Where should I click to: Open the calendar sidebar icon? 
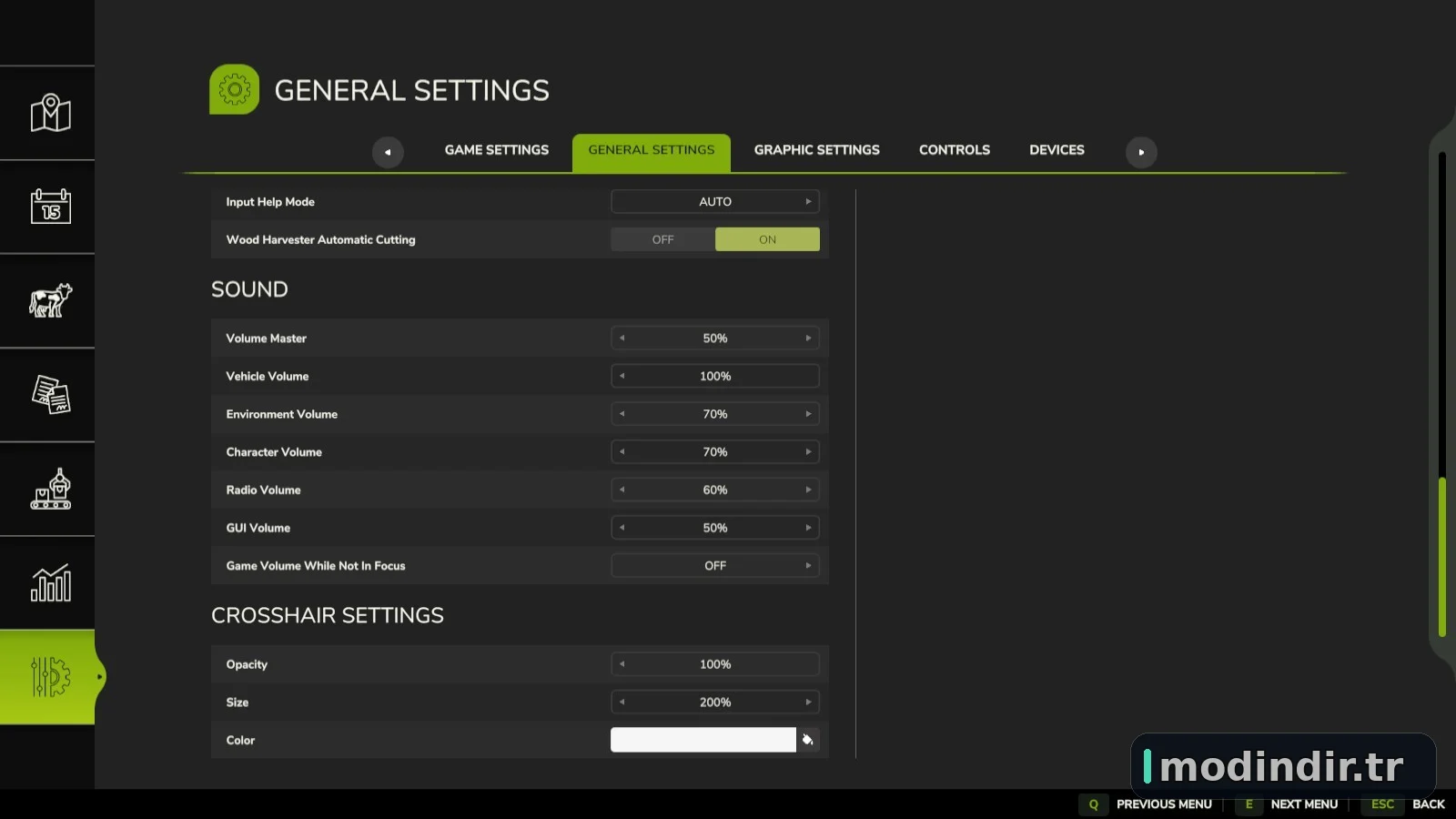click(x=50, y=207)
